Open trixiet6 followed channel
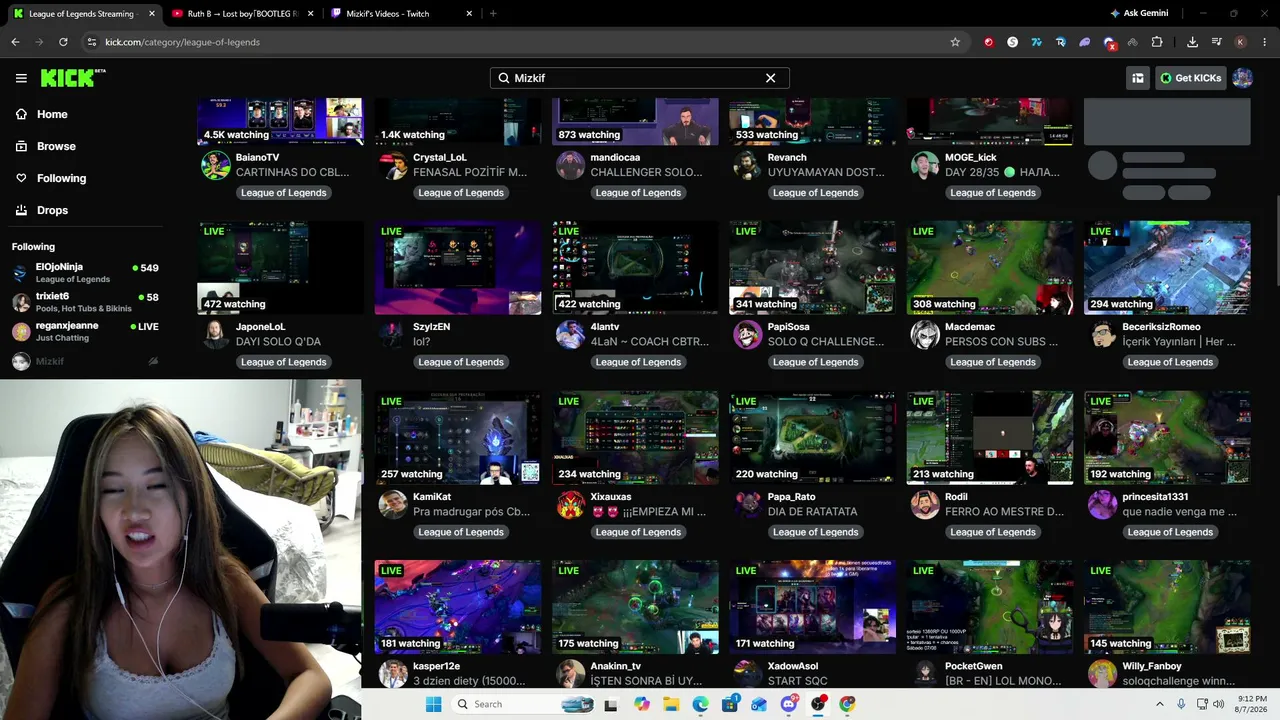This screenshot has height=720, width=1280. coord(85,302)
